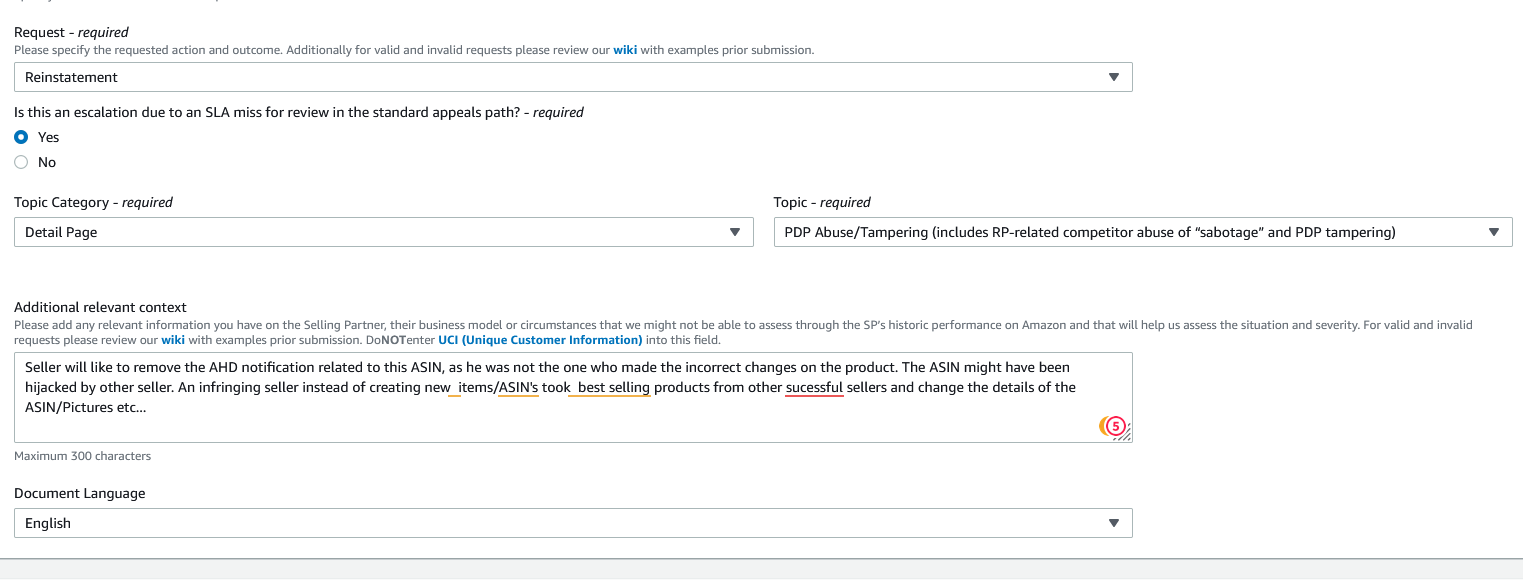Select the Yes radio button
This screenshot has height=580, width=1523.
pyautogui.click(x=21, y=137)
